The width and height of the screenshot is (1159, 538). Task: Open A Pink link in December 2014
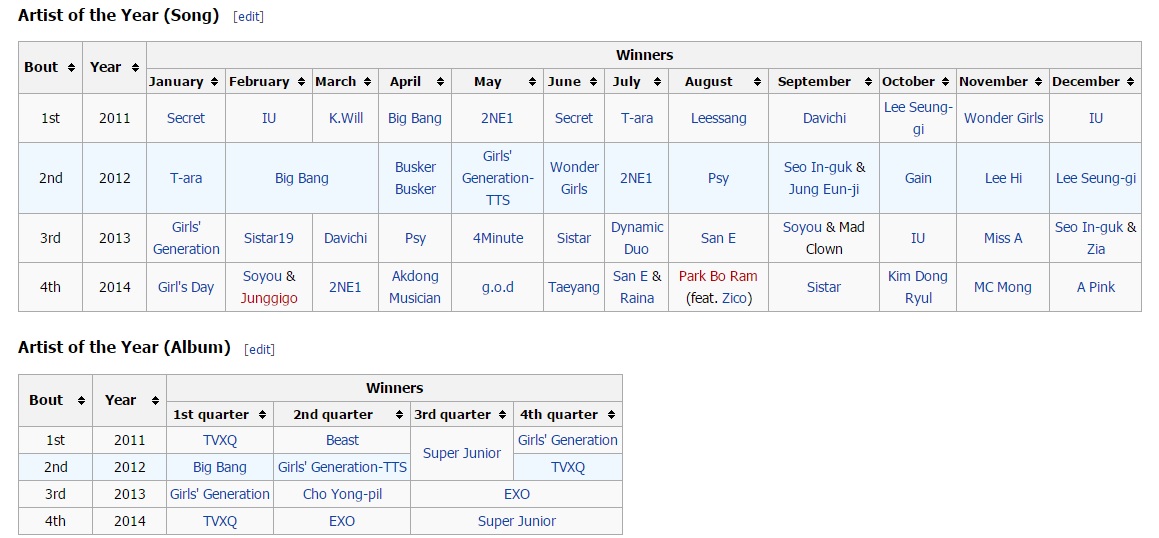tap(1096, 287)
